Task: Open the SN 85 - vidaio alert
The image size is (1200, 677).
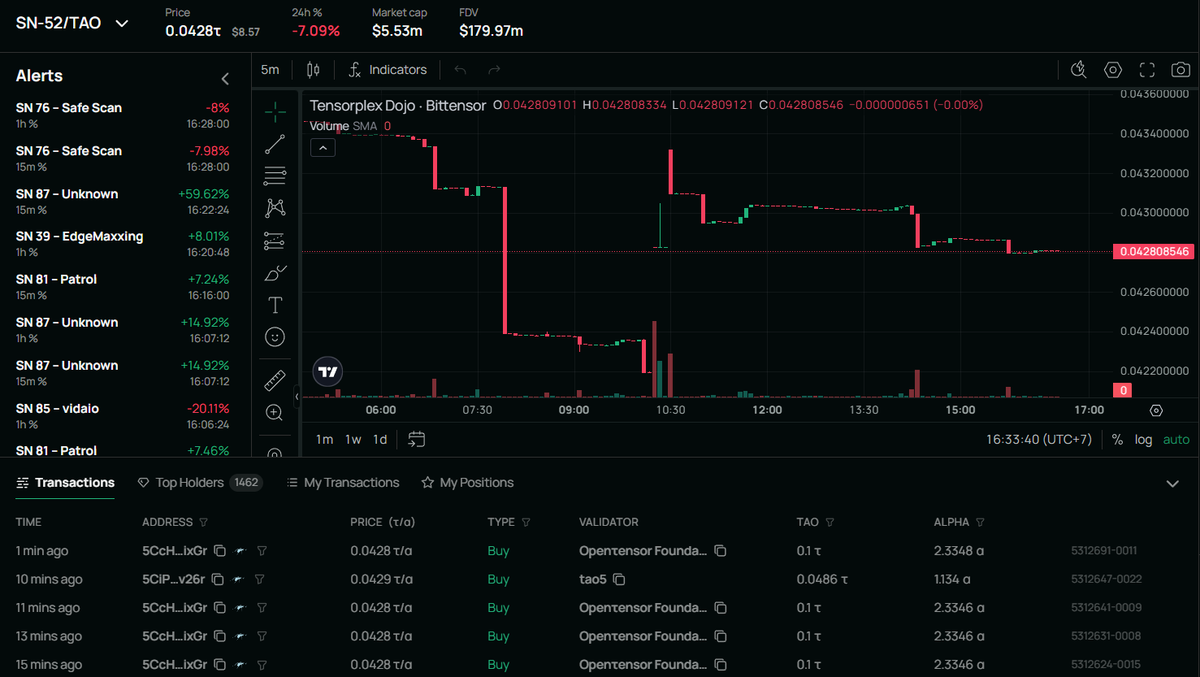Action: point(123,416)
